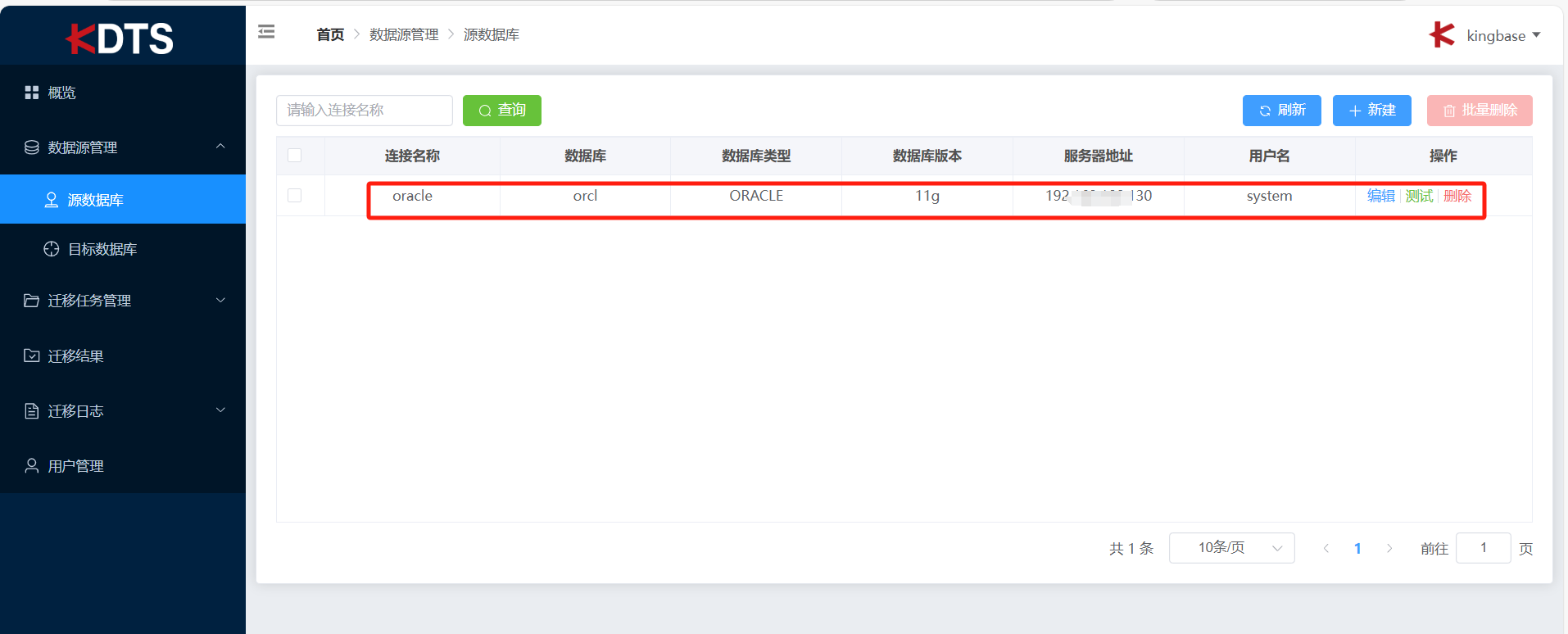Click the 数据源管理 database icon
The width and height of the screenshot is (1568, 634).
point(32,147)
